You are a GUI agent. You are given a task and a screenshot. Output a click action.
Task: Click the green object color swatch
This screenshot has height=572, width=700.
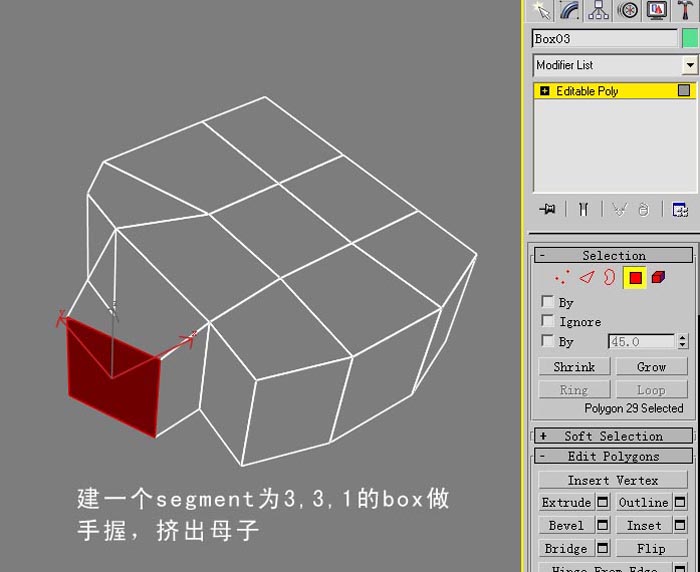pyautogui.click(x=690, y=38)
